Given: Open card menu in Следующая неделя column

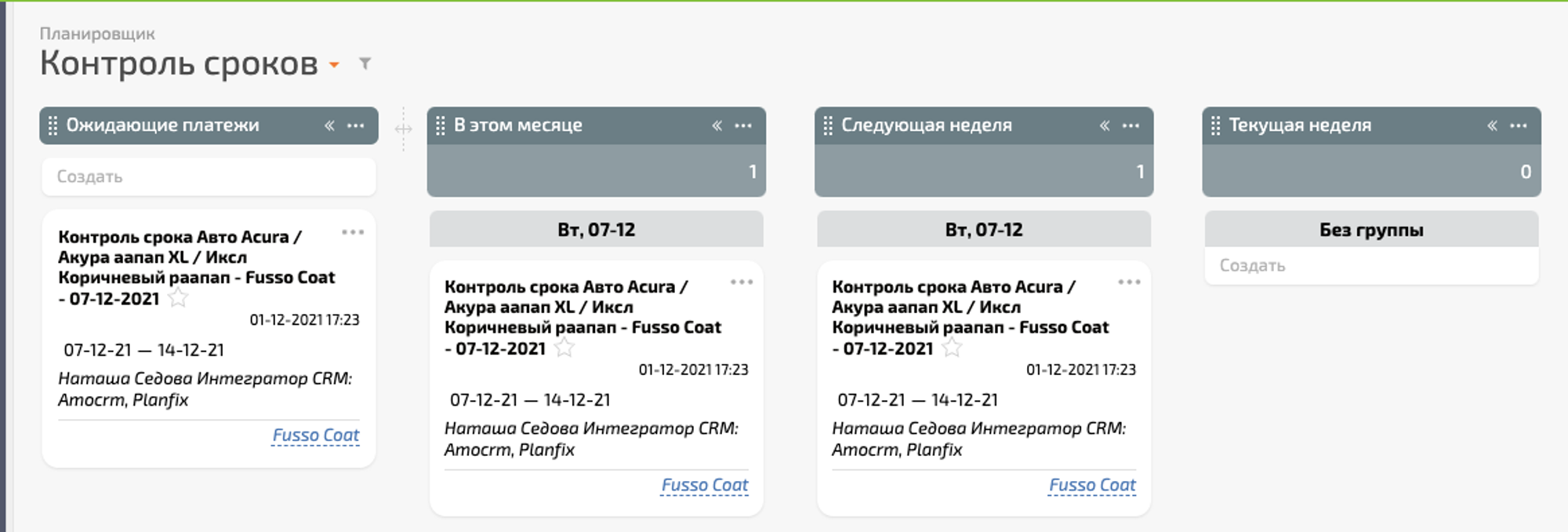Looking at the screenshot, I should point(1129,282).
